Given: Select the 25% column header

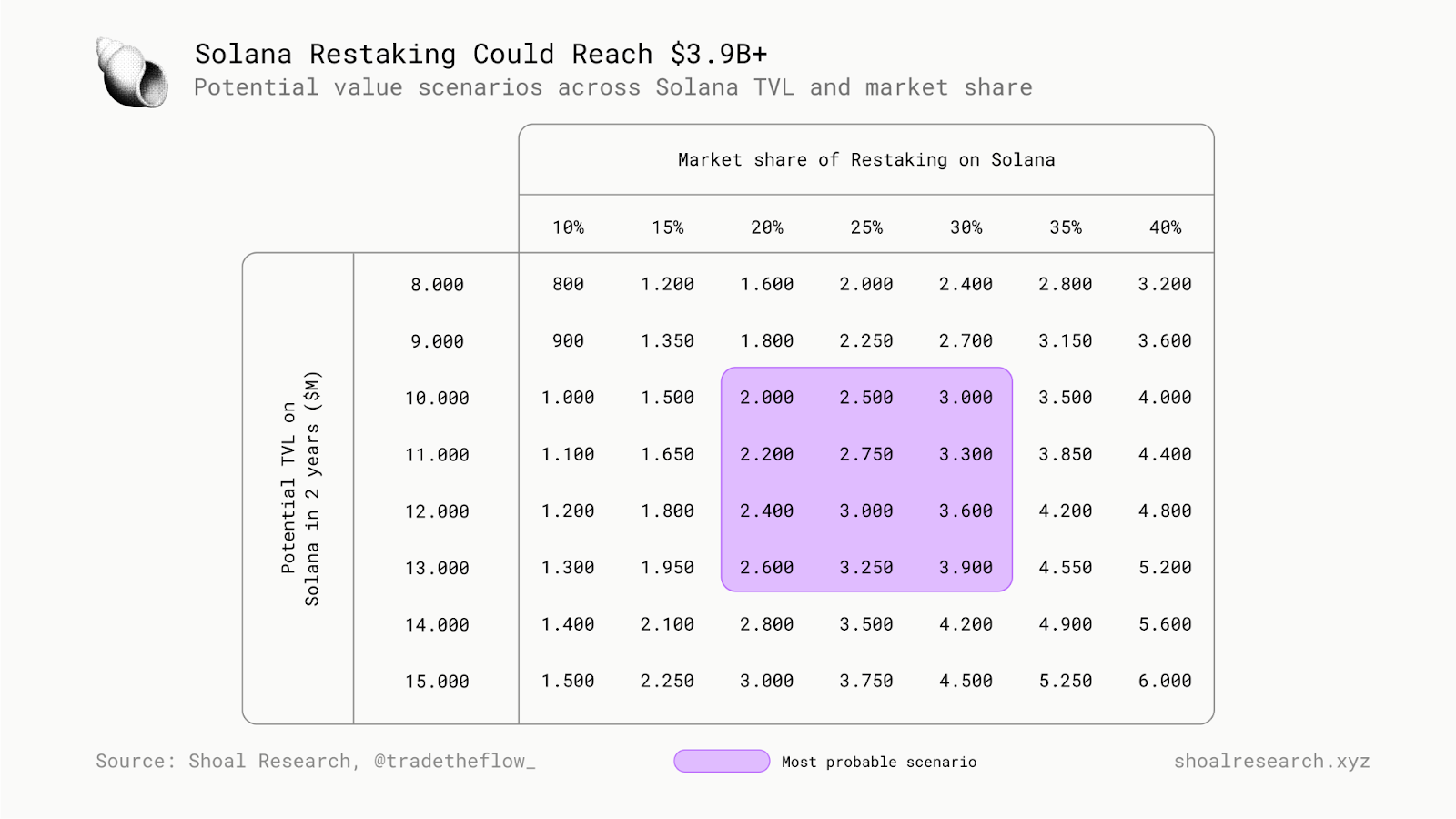Looking at the screenshot, I should pyautogui.click(x=866, y=227).
